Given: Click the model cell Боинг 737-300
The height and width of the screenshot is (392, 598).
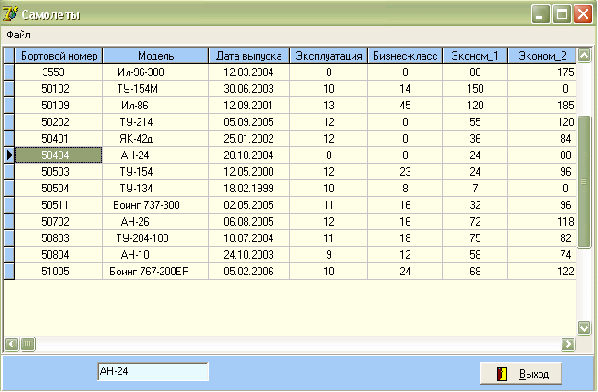Looking at the screenshot, I should 156,205.
